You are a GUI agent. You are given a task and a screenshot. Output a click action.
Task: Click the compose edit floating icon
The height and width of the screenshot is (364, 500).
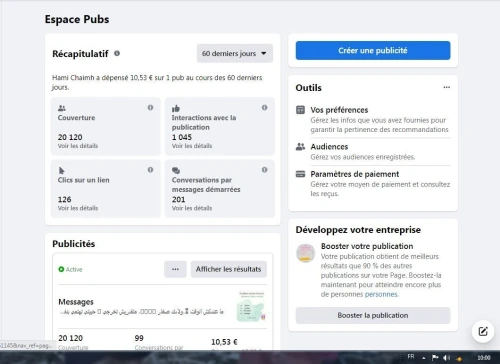pyautogui.click(x=483, y=331)
